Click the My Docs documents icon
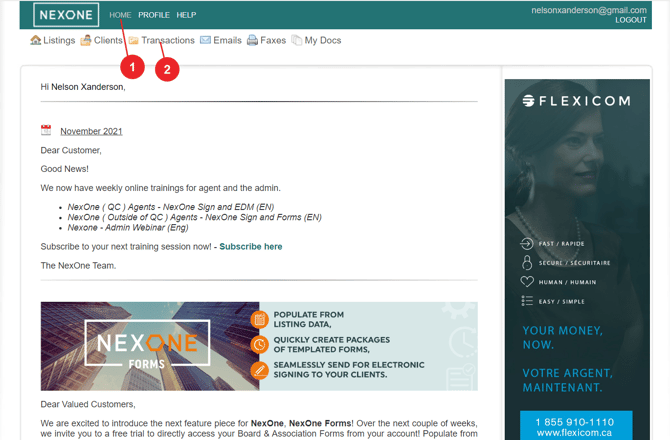Viewport: 670px width, 440px height. [x=297, y=40]
